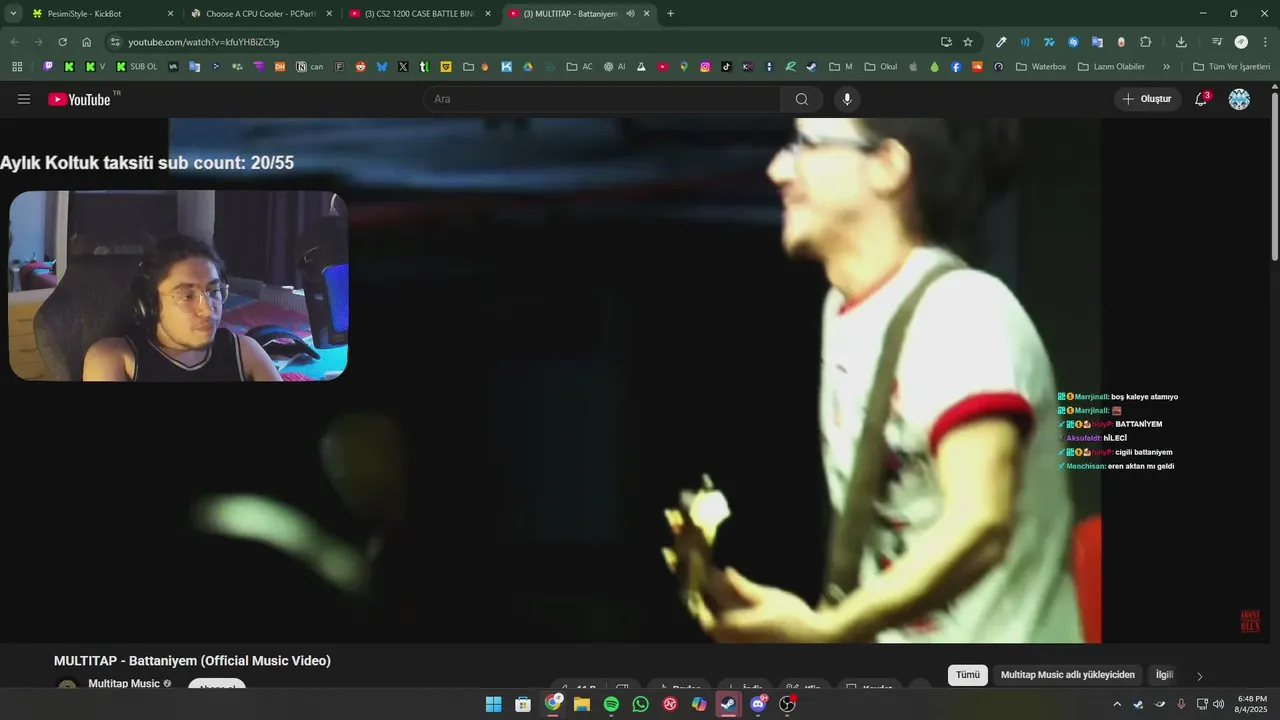Open a new browser tab

670,14
